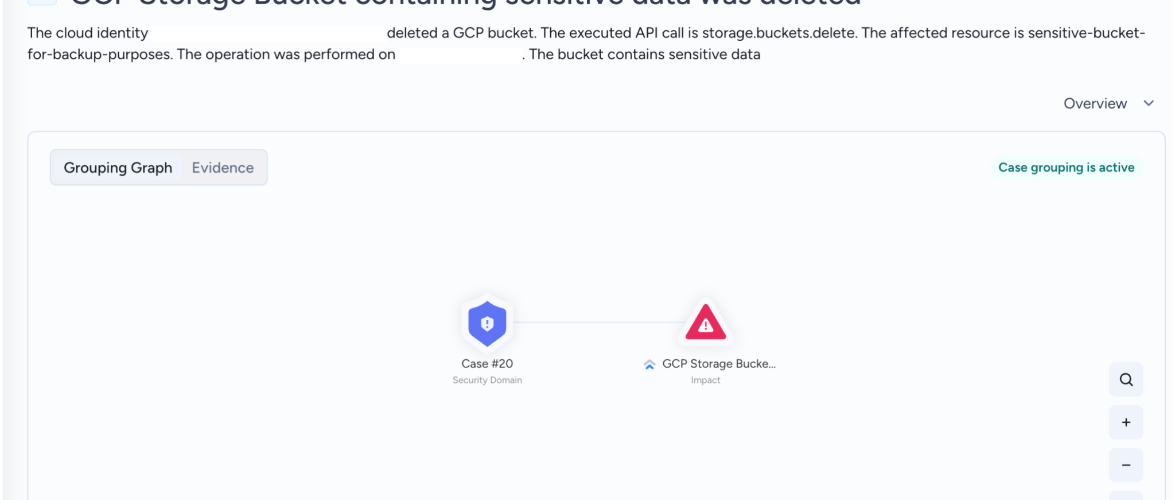Click the Impact sublabel under the alert
Viewport: 1175px width, 500px height.
(705, 380)
